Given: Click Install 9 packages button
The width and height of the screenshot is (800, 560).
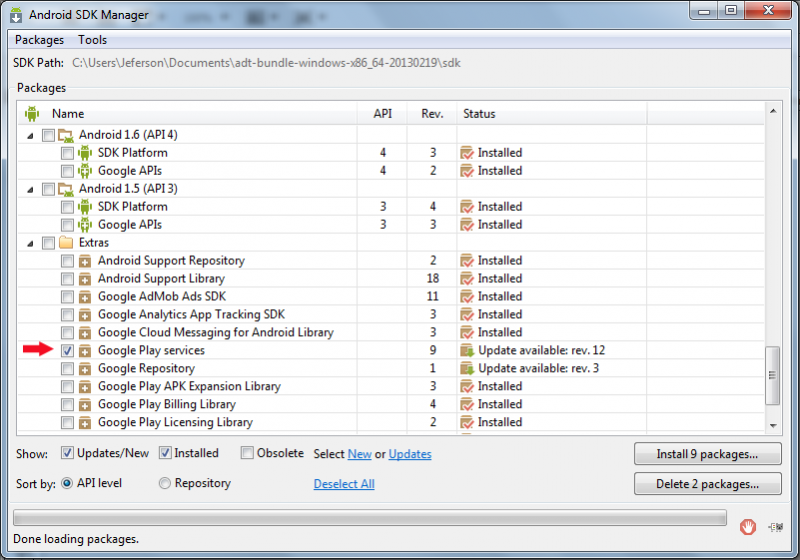Looking at the screenshot, I should [707, 453].
